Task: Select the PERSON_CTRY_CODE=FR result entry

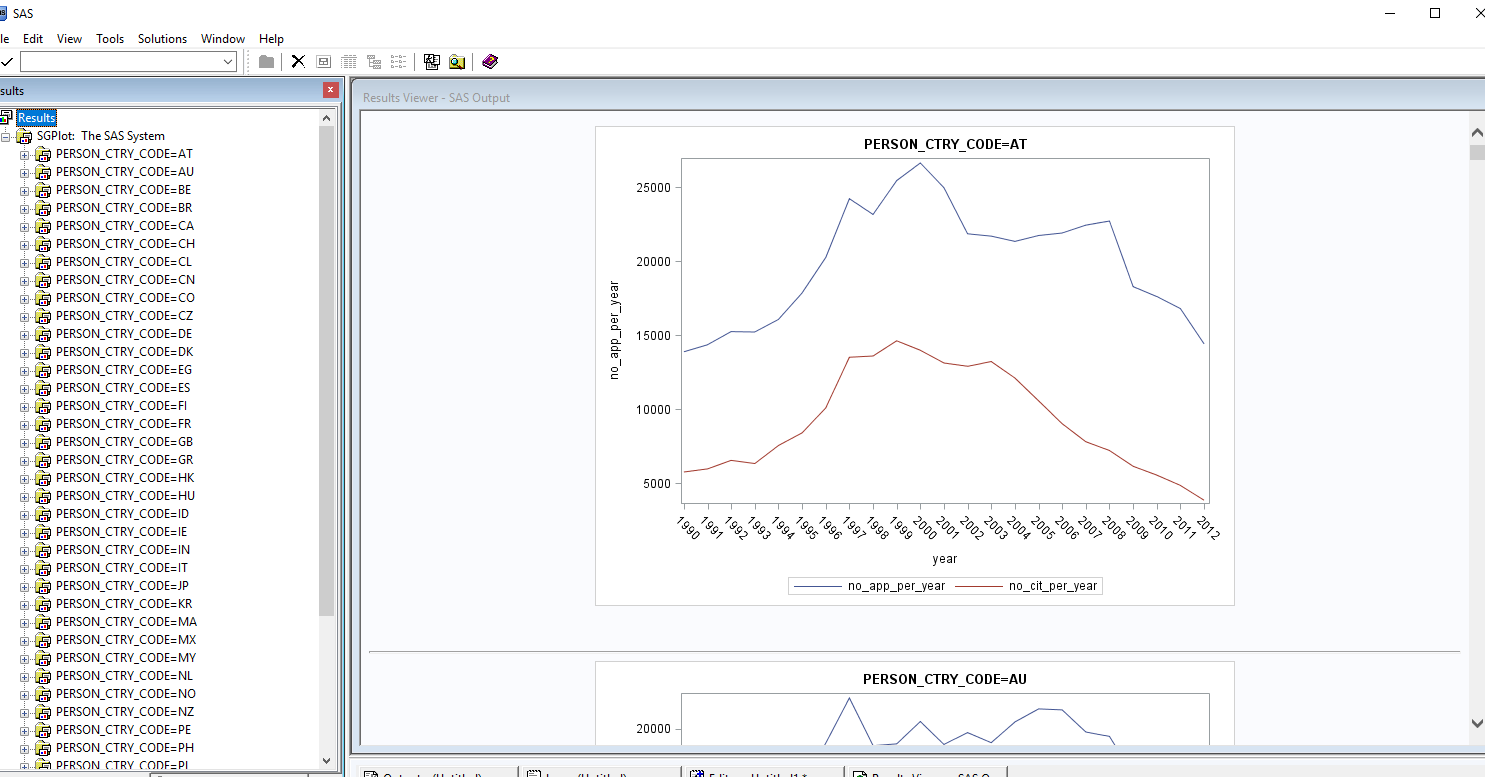Action: (x=123, y=424)
